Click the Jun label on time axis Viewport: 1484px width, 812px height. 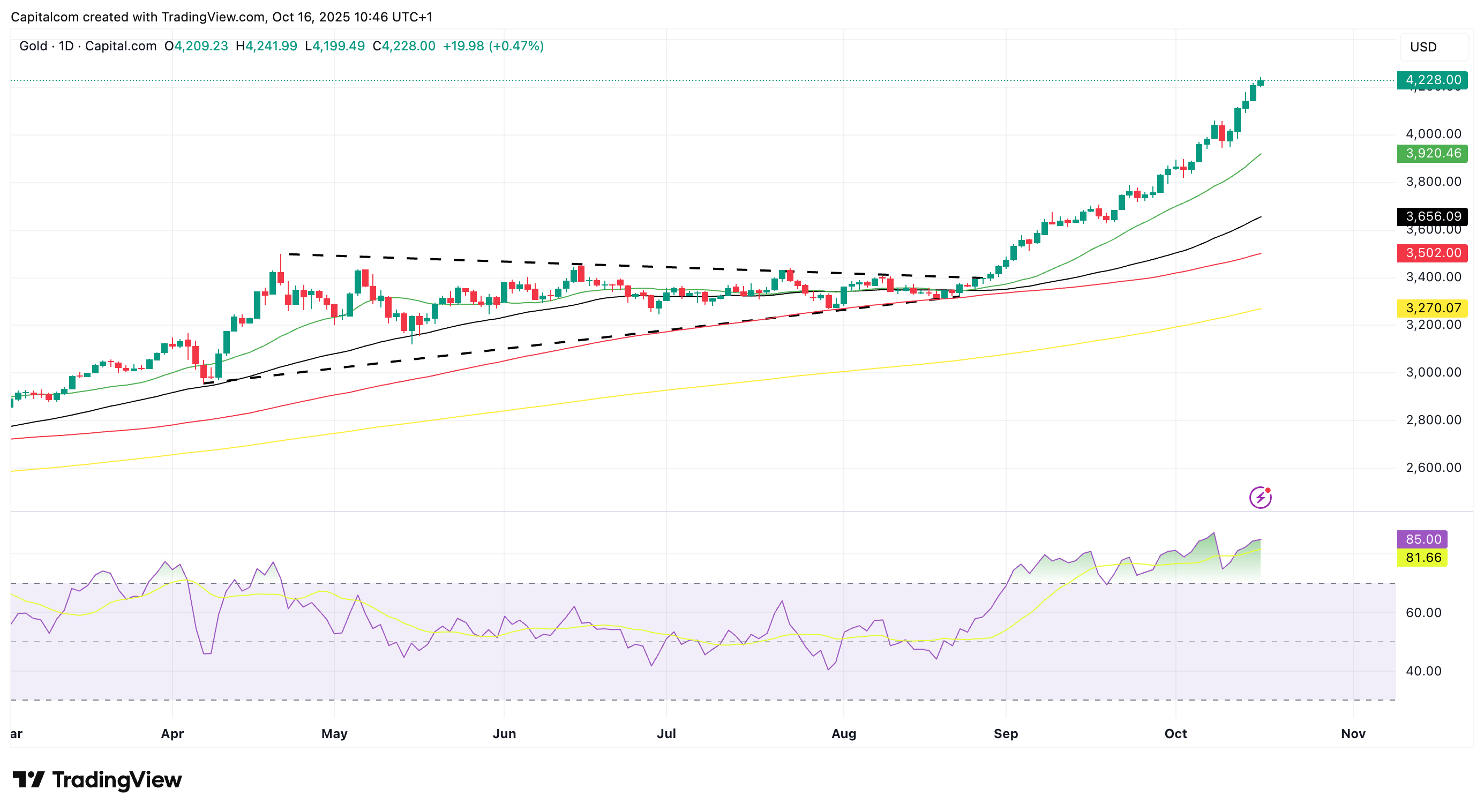[x=504, y=734]
